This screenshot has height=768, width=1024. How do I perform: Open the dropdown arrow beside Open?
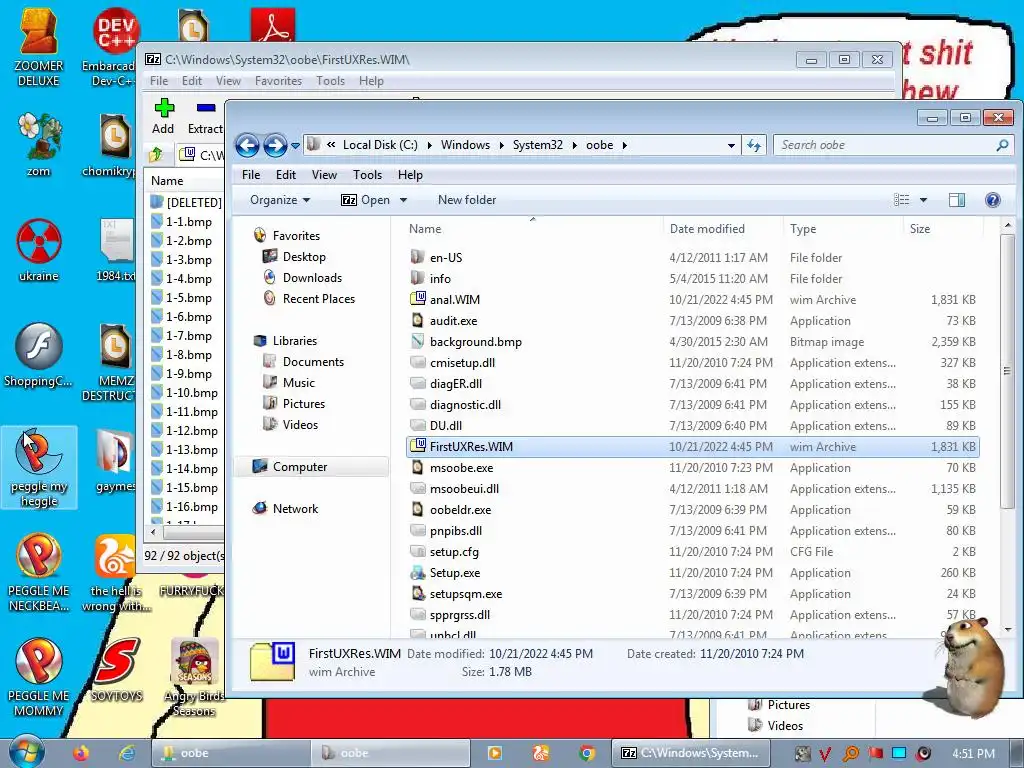click(x=403, y=200)
